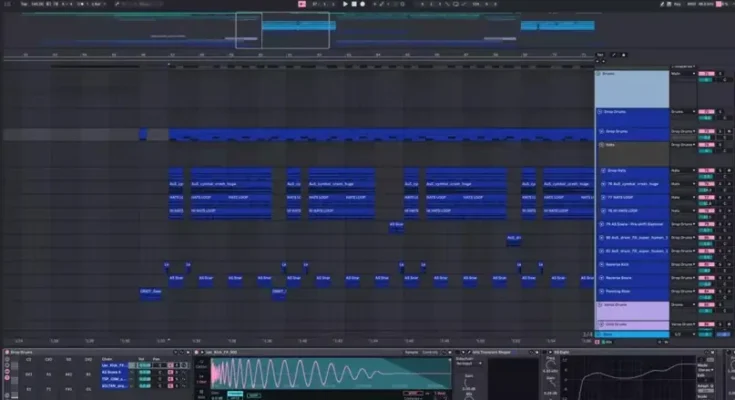Click the Play button in the transport bar
The image size is (735, 400).
[x=345, y=4]
